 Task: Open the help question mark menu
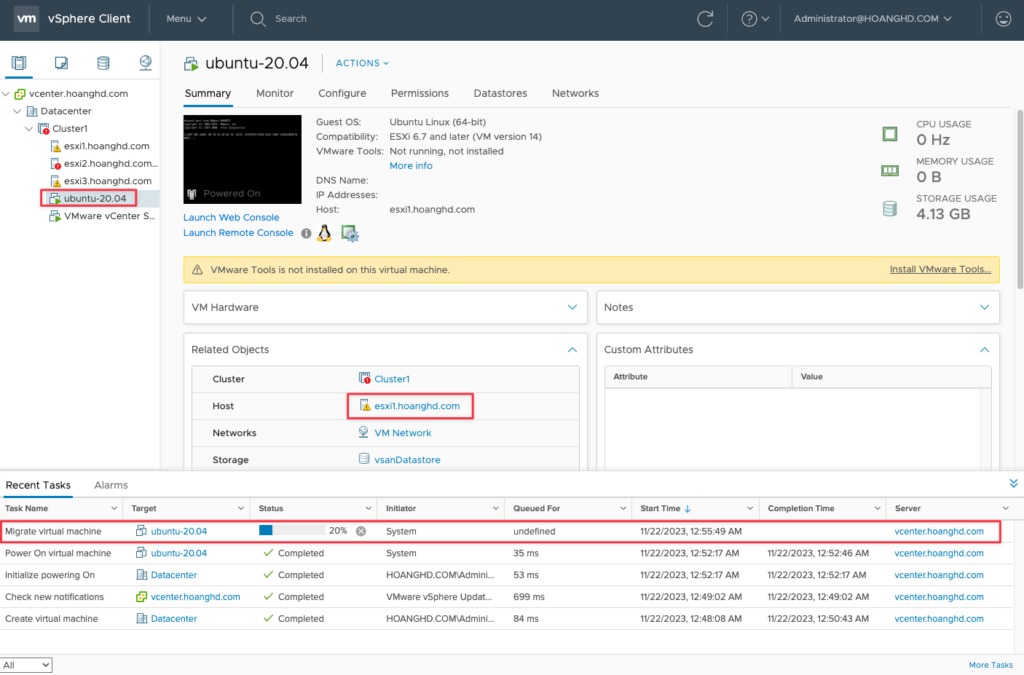pyautogui.click(x=754, y=19)
